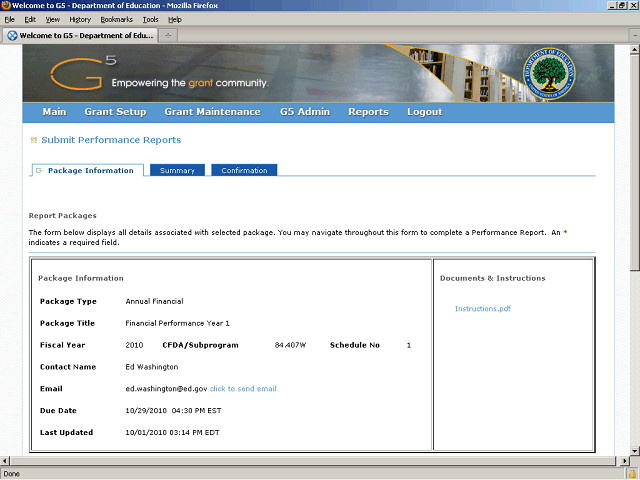This screenshot has height=480, width=640.
Task: Select the Package Information tab
Action: pos(87,170)
